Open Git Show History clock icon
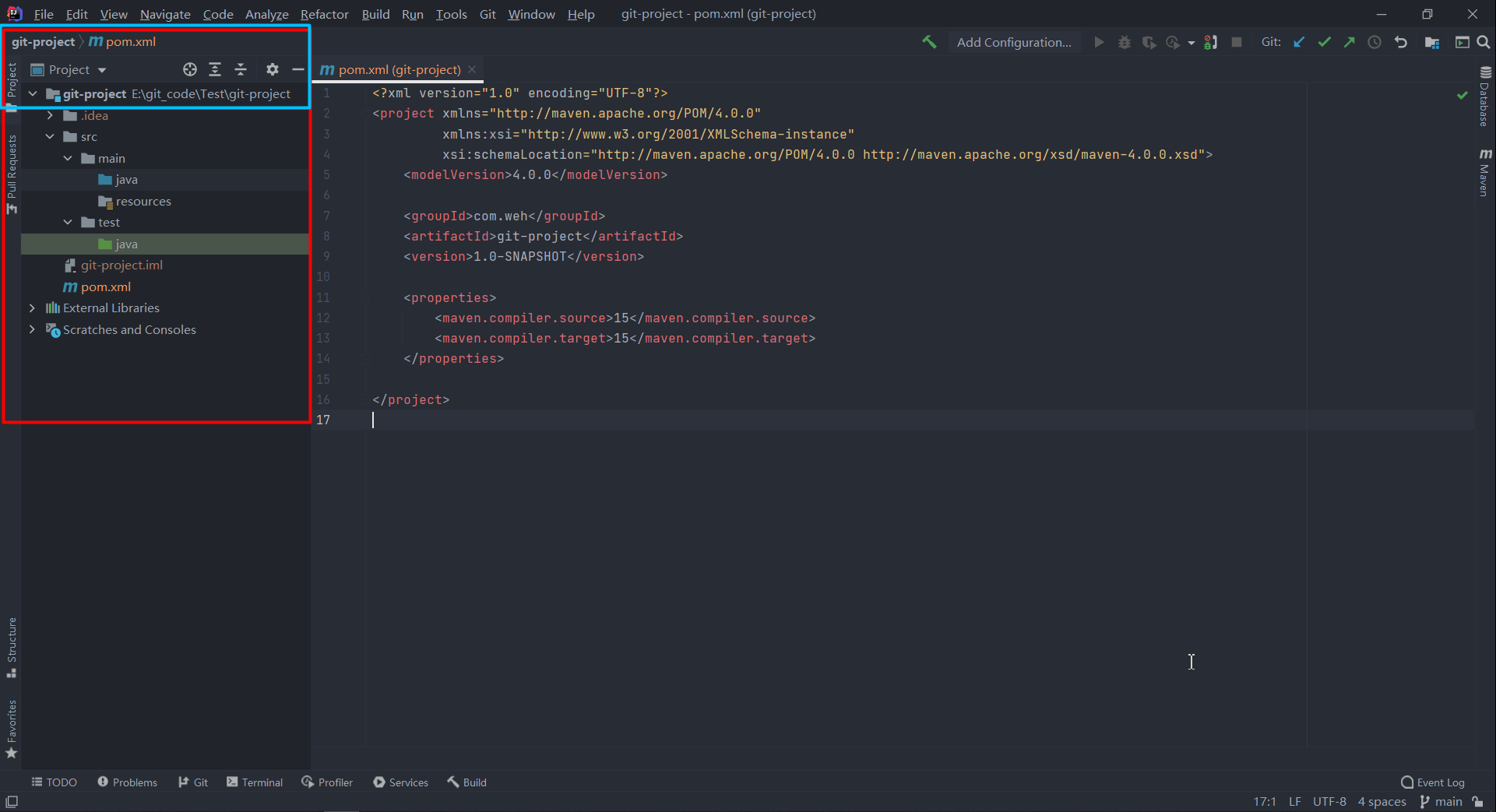 pyautogui.click(x=1375, y=42)
